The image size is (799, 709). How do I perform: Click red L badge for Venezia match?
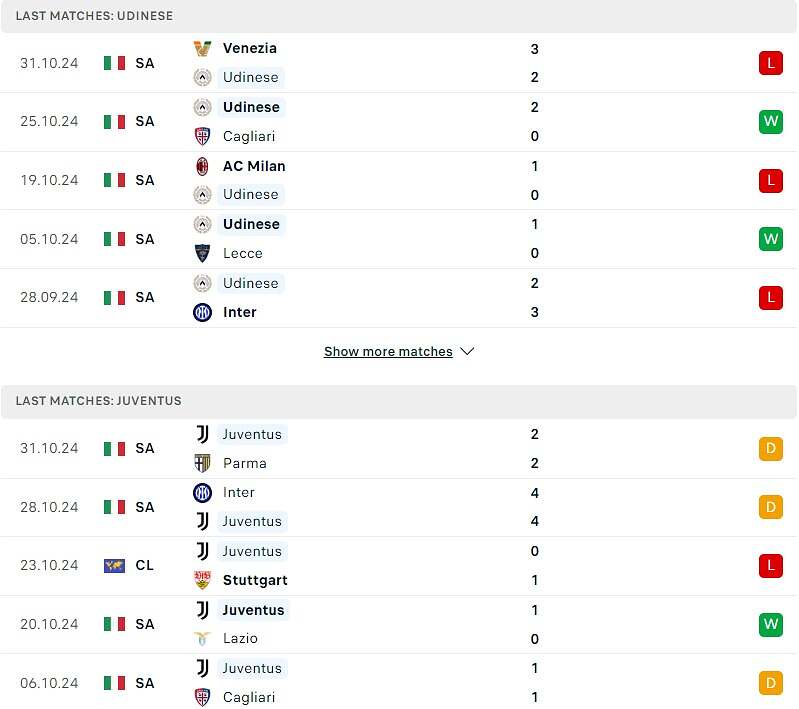pyautogui.click(x=770, y=63)
